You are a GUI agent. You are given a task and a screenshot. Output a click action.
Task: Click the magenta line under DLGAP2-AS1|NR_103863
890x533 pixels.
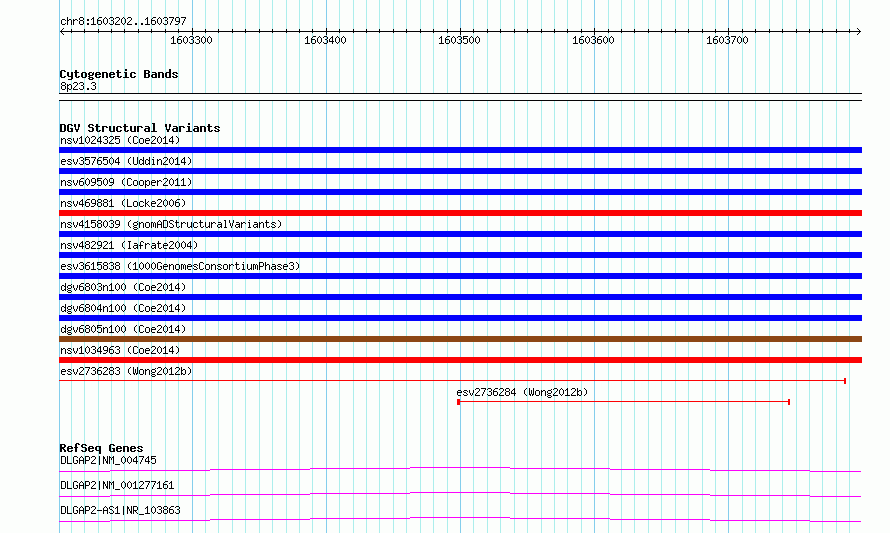click(x=460, y=519)
